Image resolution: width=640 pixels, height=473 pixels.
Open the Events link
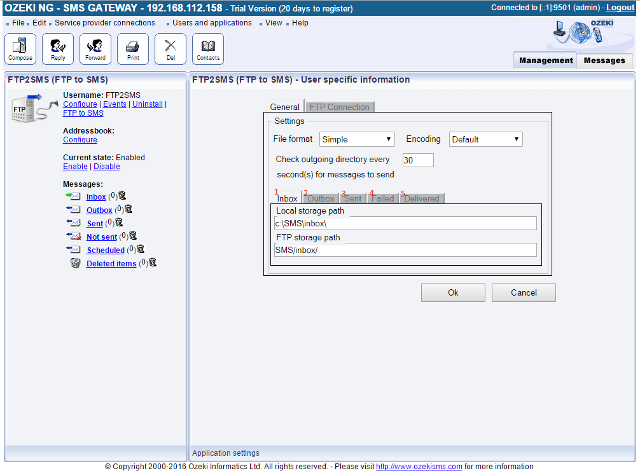point(115,104)
